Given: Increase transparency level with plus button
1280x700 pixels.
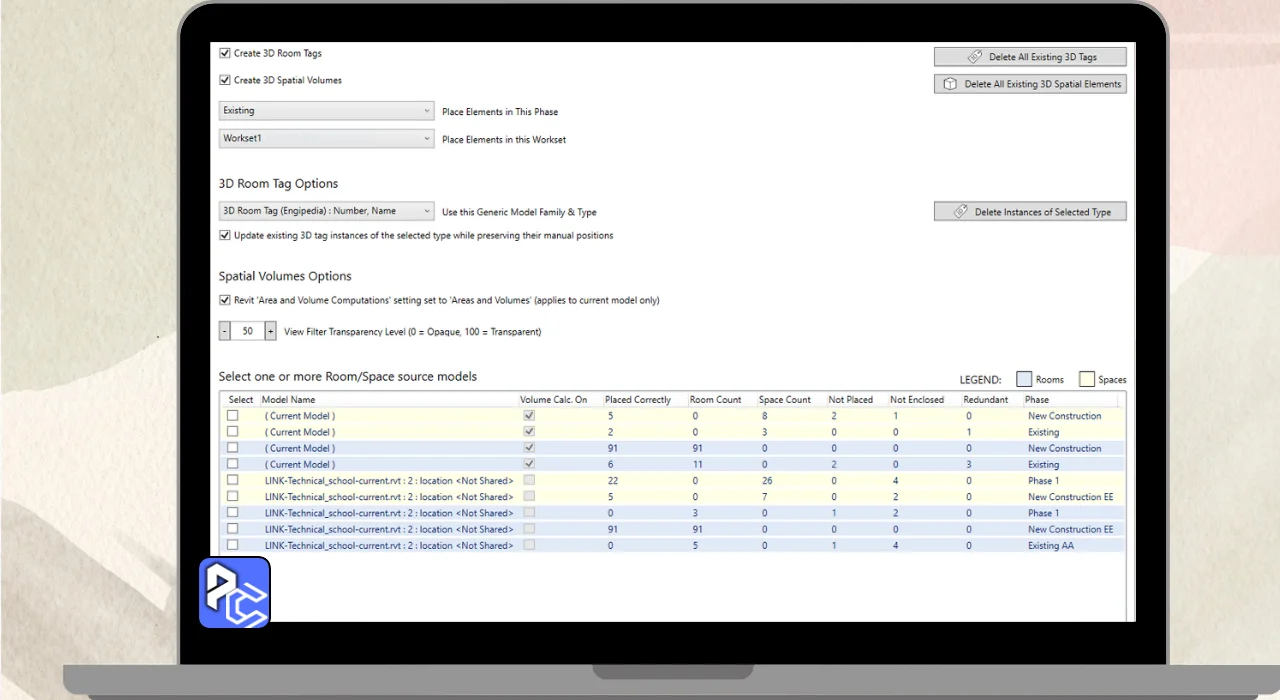Looking at the screenshot, I should [270, 331].
